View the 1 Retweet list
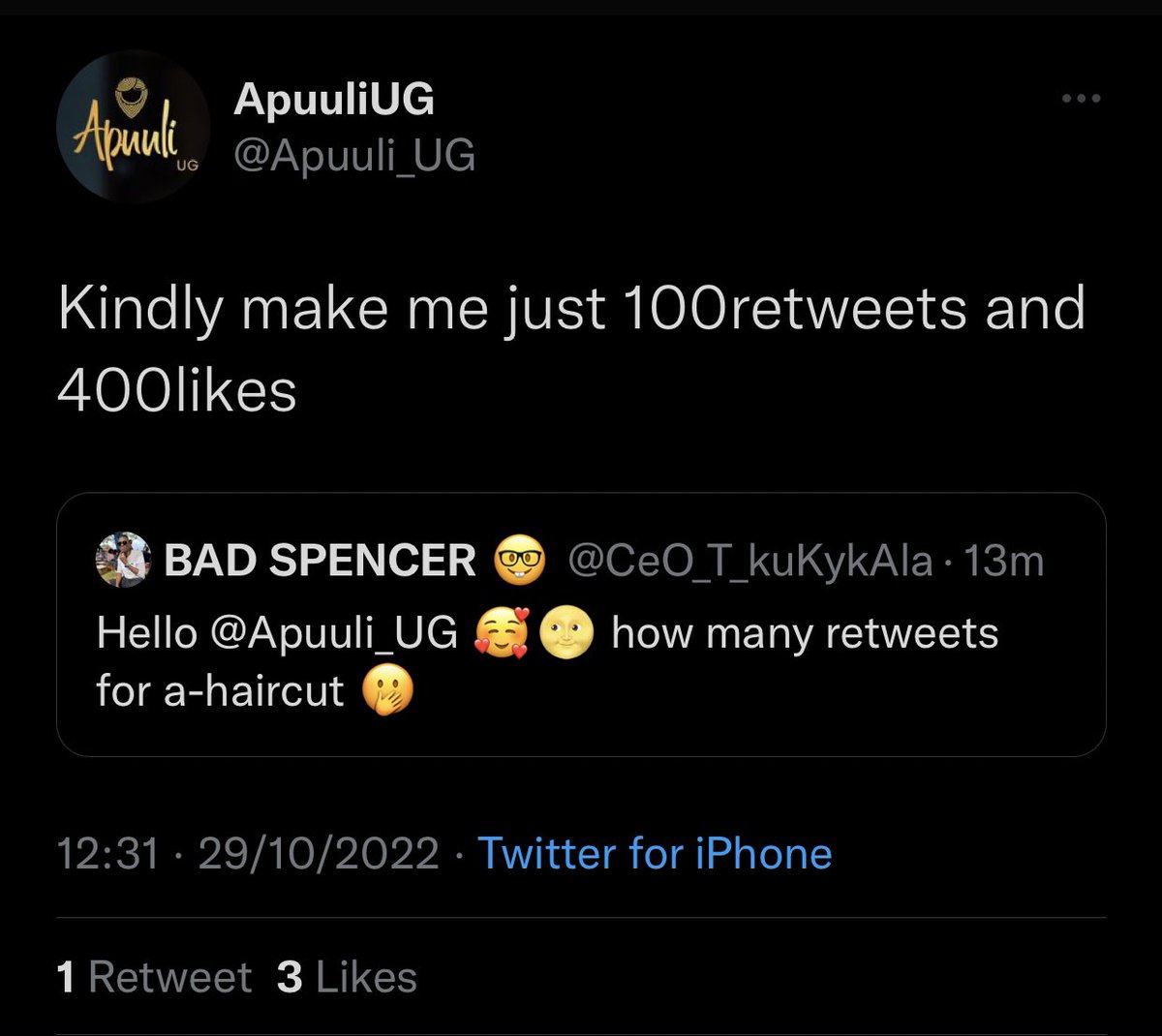 pos(154,977)
